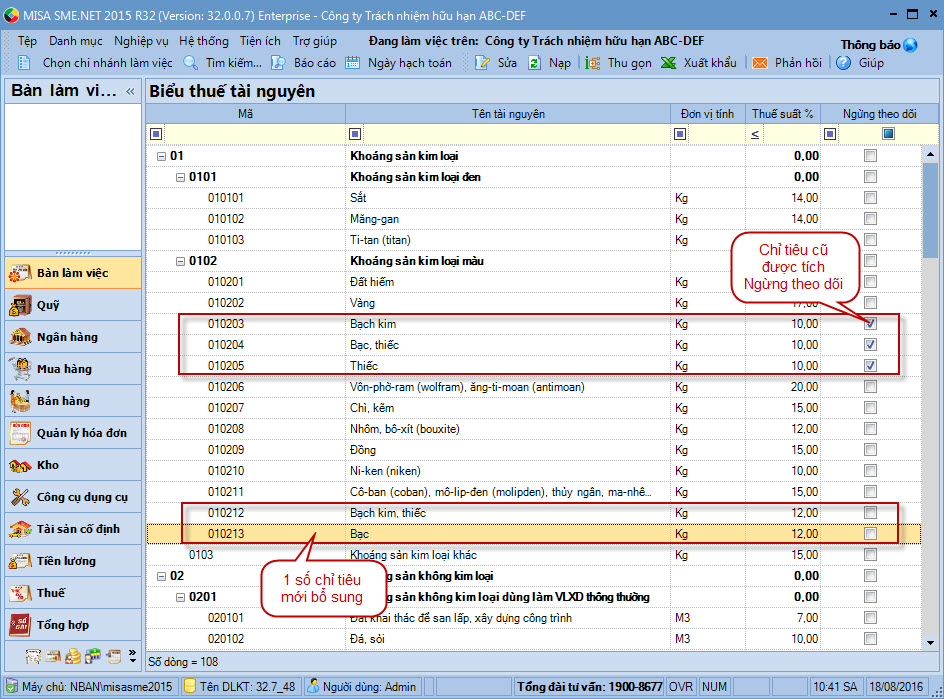Open the Tài sản cố định icon

20,529
